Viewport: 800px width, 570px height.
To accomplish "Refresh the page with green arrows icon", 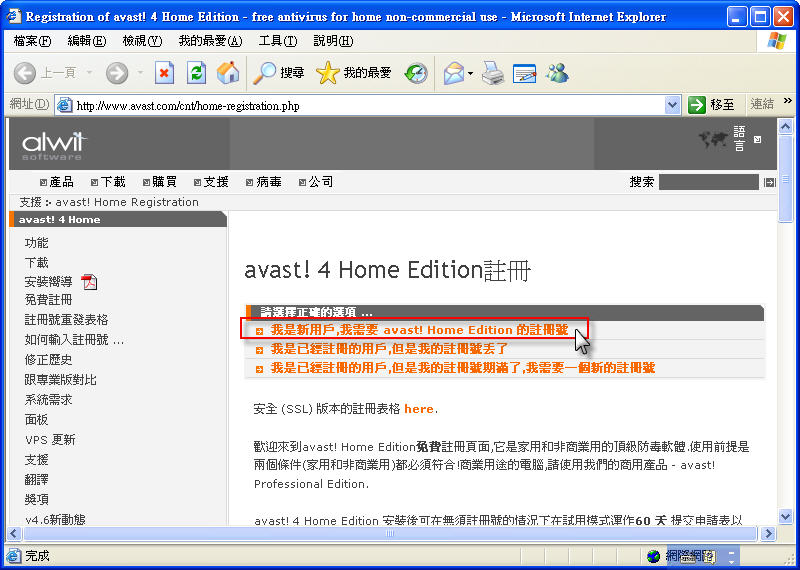I will coord(196,73).
